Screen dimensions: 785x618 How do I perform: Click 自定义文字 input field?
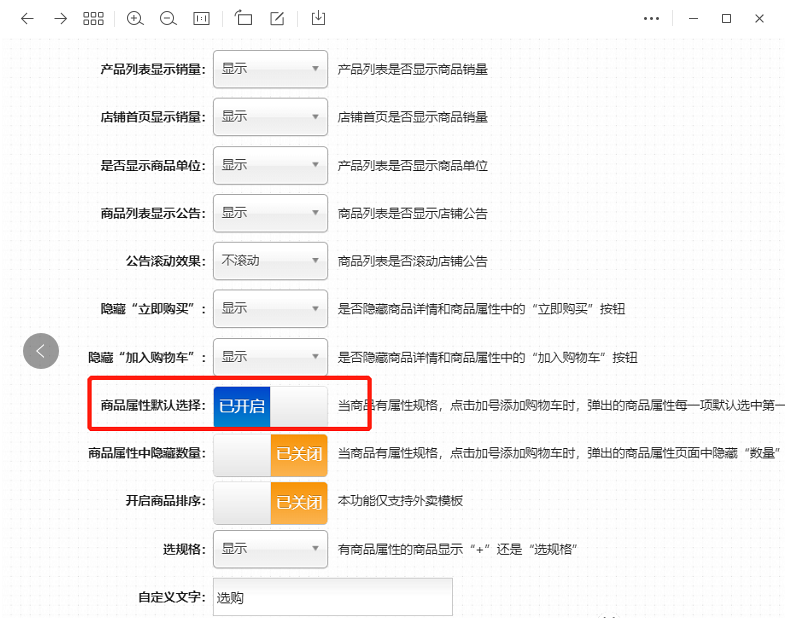[x=332, y=597]
